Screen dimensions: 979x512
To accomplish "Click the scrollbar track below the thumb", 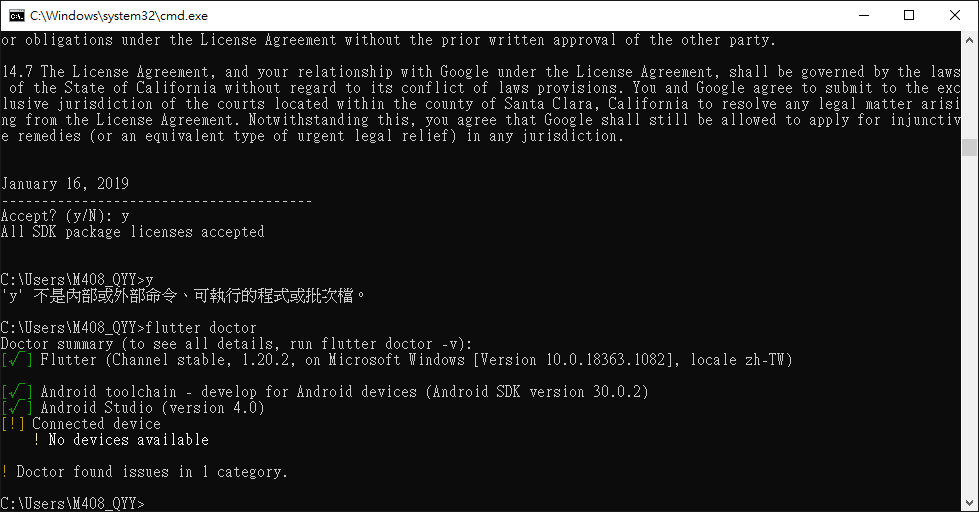I will (x=969, y=330).
